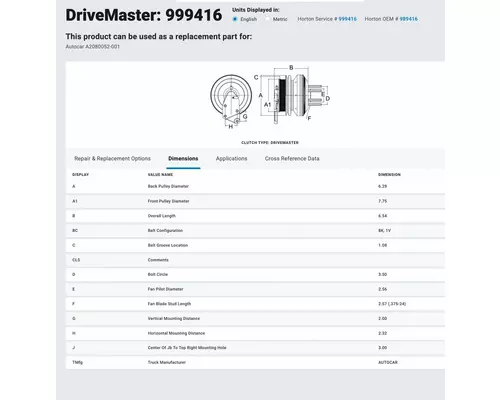Click the 'DIMENSION' column header
Viewport: 500px width, 400px height.
coord(389,175)
